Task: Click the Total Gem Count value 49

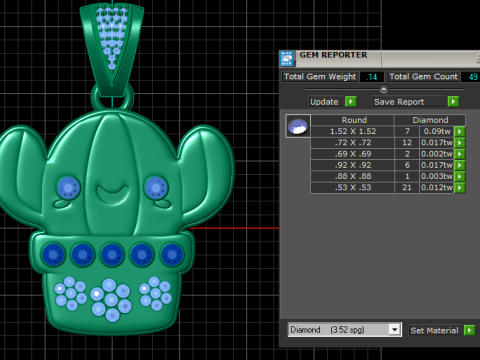Action: [x=471, y=77]
